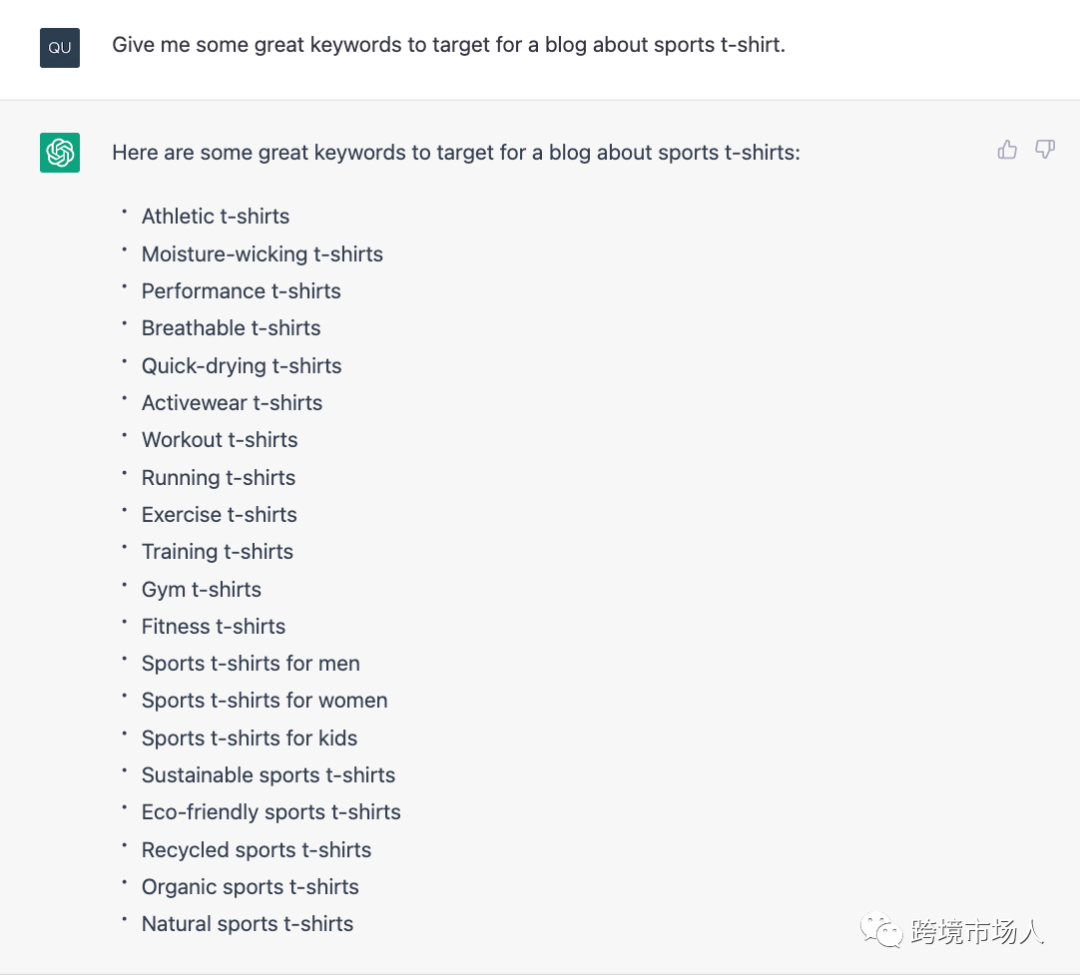
Task: Select the "Eco-friendly sports t-shirts" keyword
Action: pyautogui.click(x=271, y=812)
